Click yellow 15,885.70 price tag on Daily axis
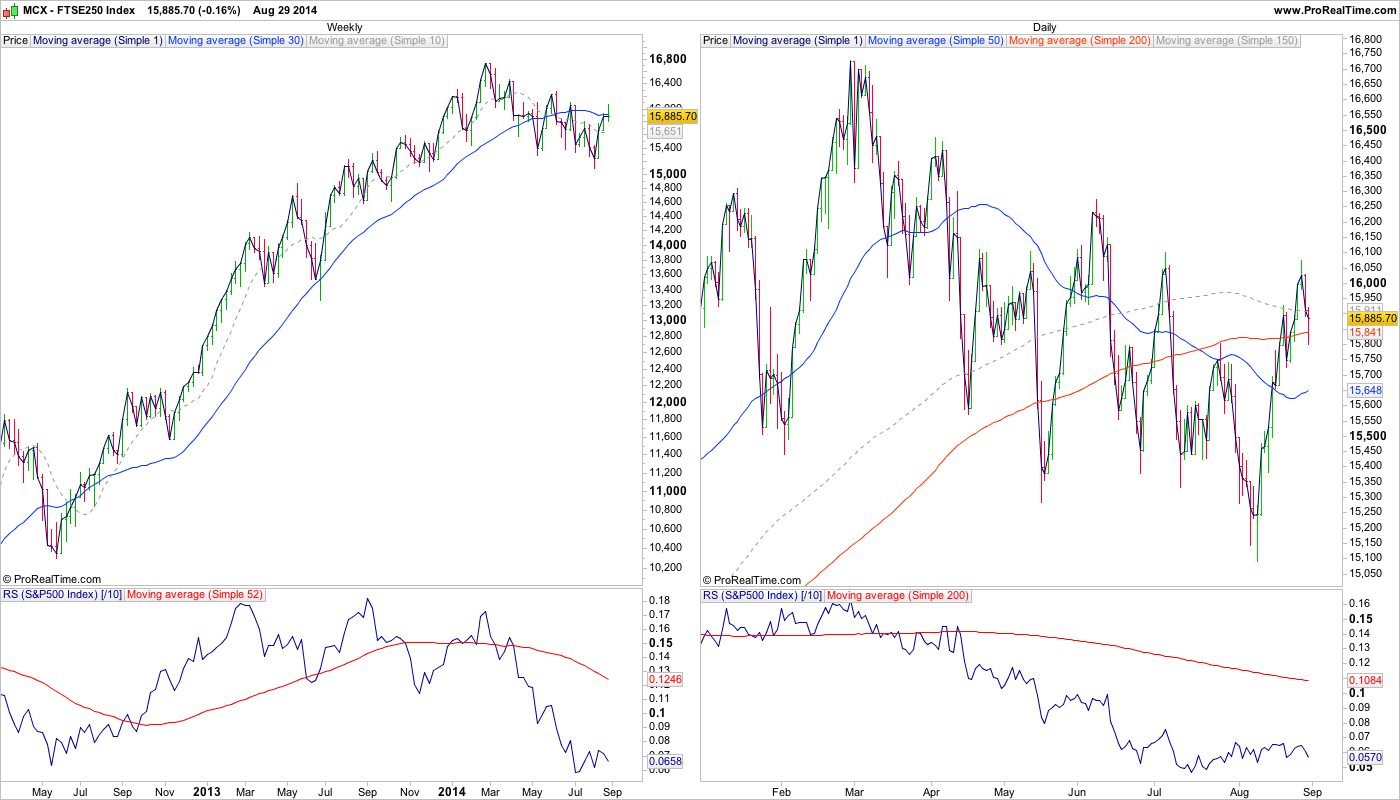The image size is (1400, 800). (1372, 317)
